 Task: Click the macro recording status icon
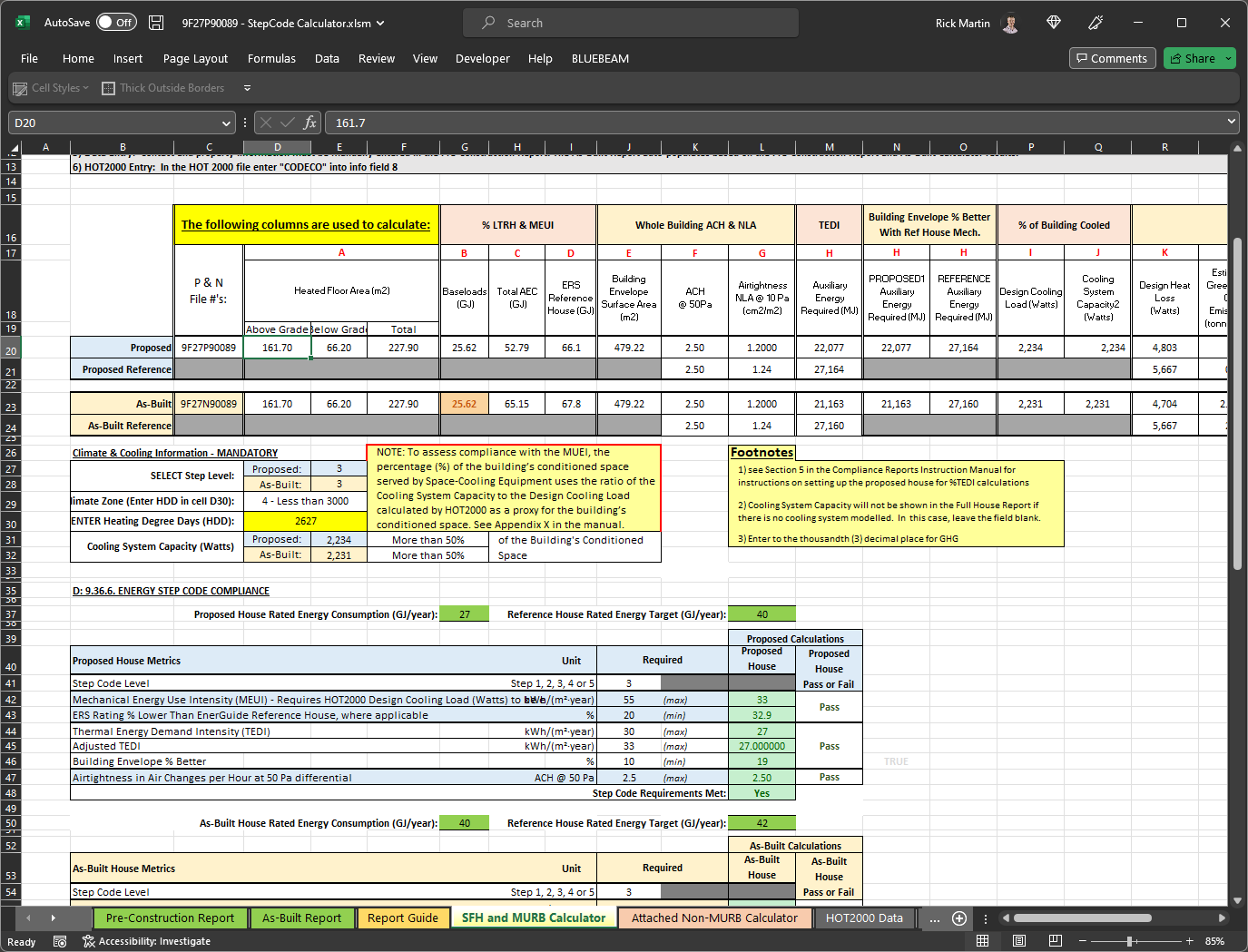[x=60, y=942]
